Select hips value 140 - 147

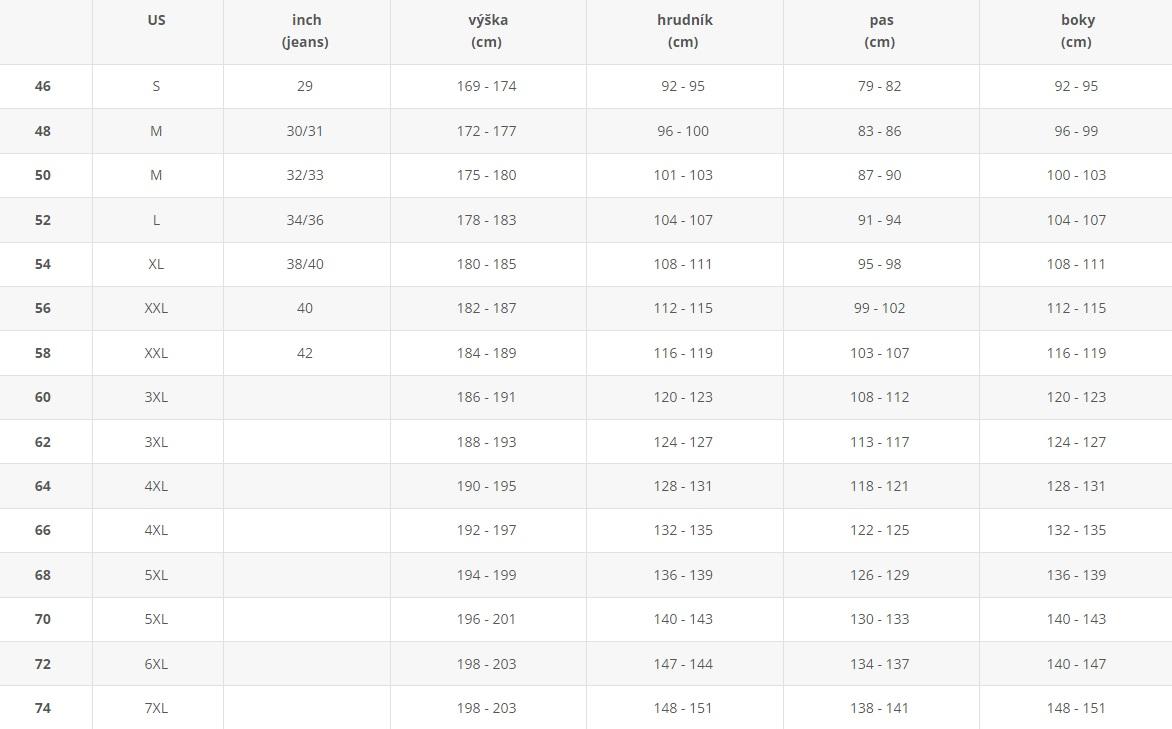coord(1076,664)
